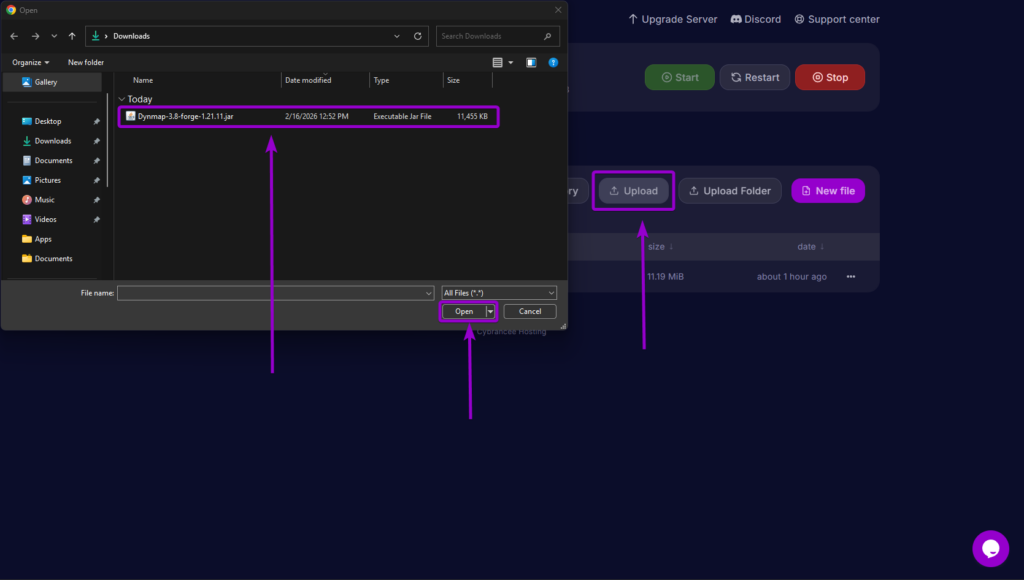1024x580 pixels.
Task: Open the chat bubble in bottom corner
Action: click(x=990, y=548)
